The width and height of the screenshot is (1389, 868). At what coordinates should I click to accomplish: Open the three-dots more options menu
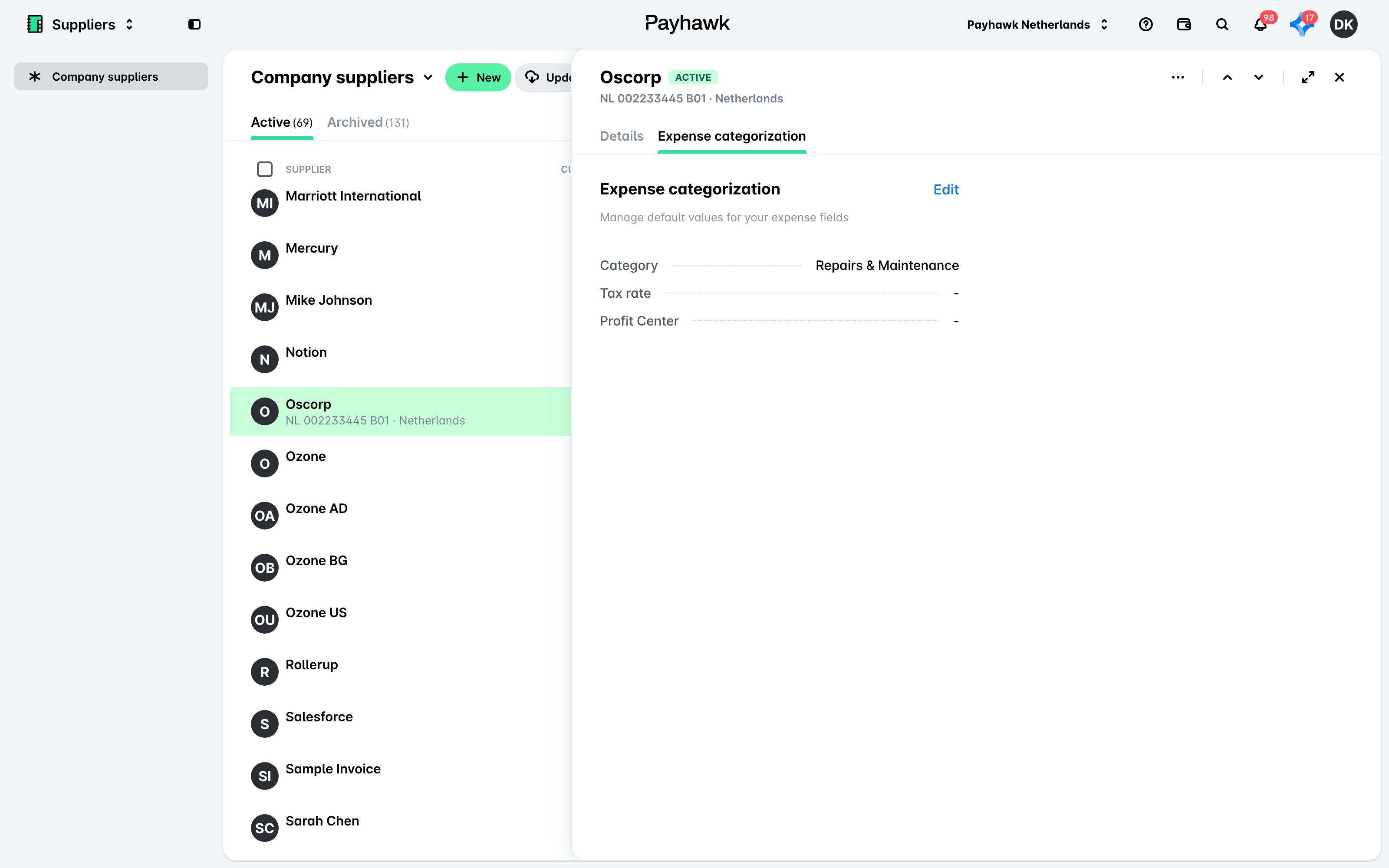click(1178, 77)
